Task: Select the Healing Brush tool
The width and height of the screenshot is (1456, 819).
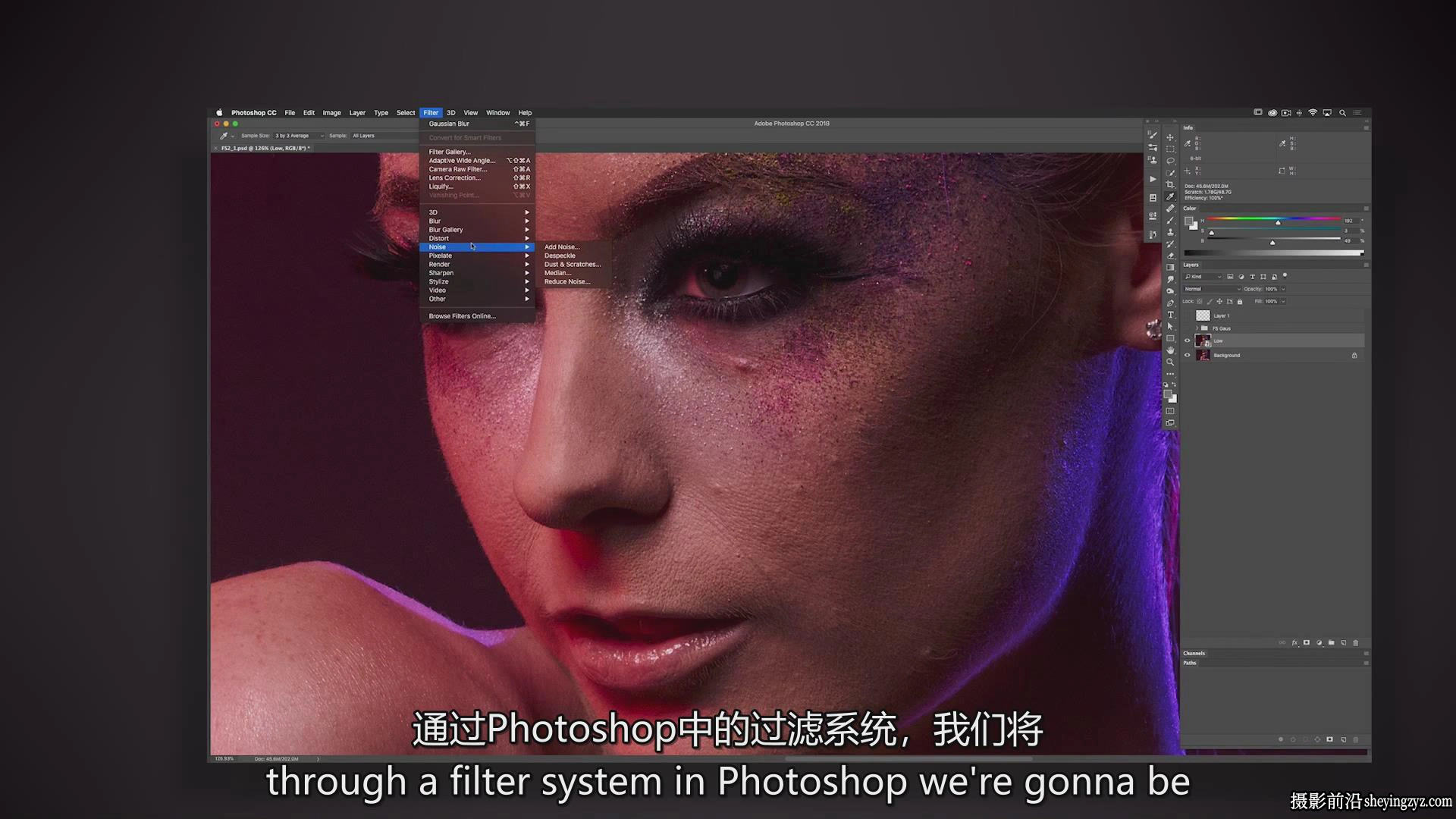Action: [x=1170, y=209]
